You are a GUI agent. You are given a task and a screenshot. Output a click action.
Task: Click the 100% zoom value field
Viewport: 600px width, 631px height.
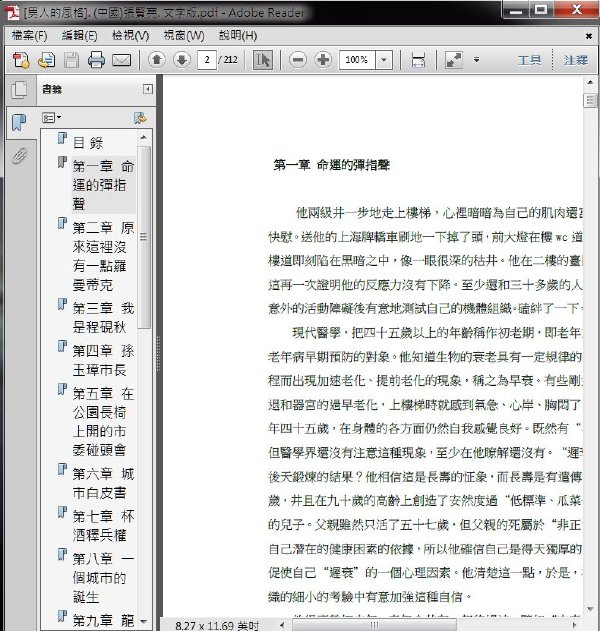tap(357, 60)
